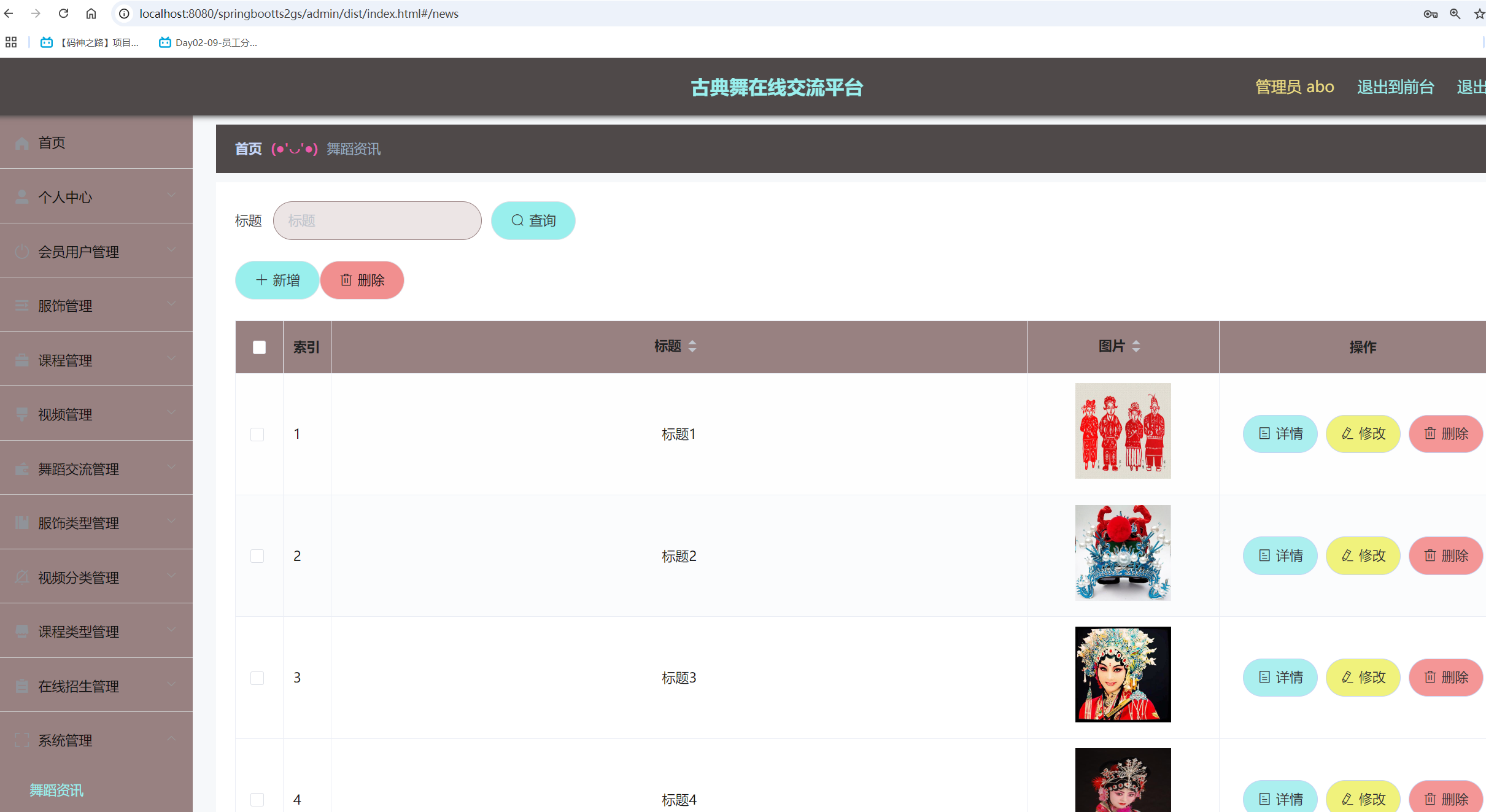Check the checkbox for row 标题4
Image resolution: width=1486 pixels, height=812 pixels.
pyautogui.click(x=257, y=800)
